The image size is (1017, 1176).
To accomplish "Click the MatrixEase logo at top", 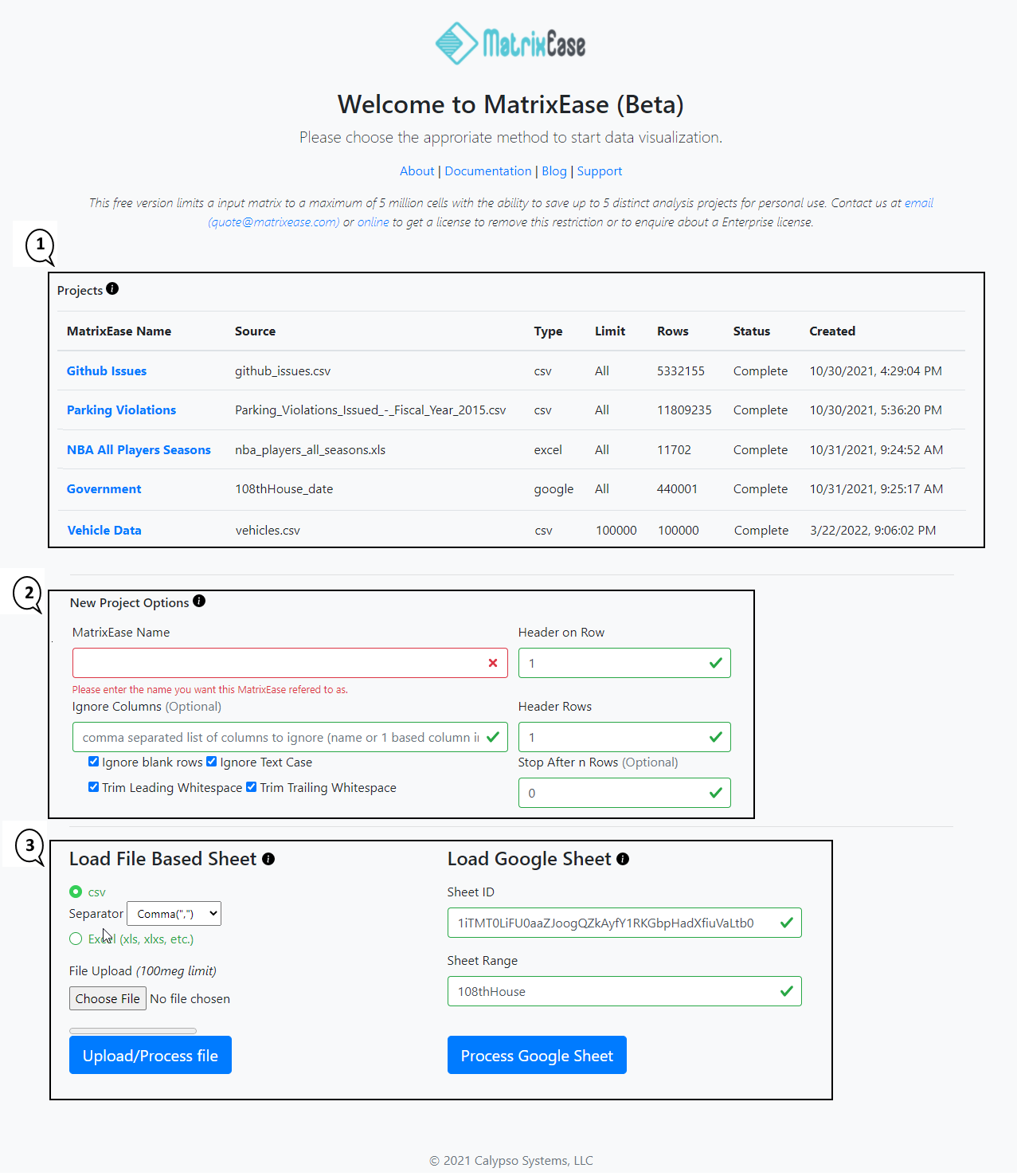I will pos(510,44).
